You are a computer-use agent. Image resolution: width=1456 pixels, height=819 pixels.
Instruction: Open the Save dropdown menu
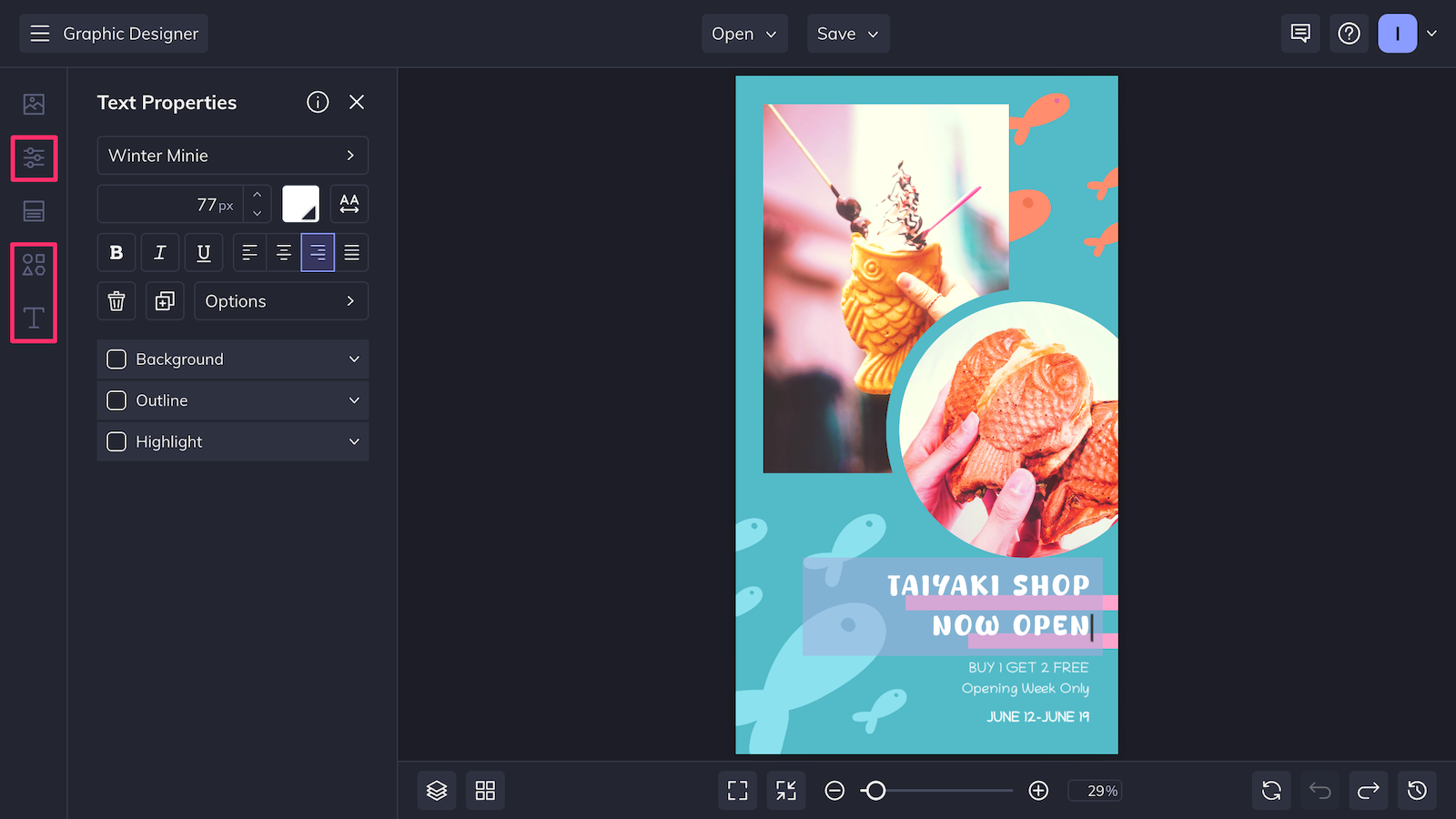(x=847, y=34)
